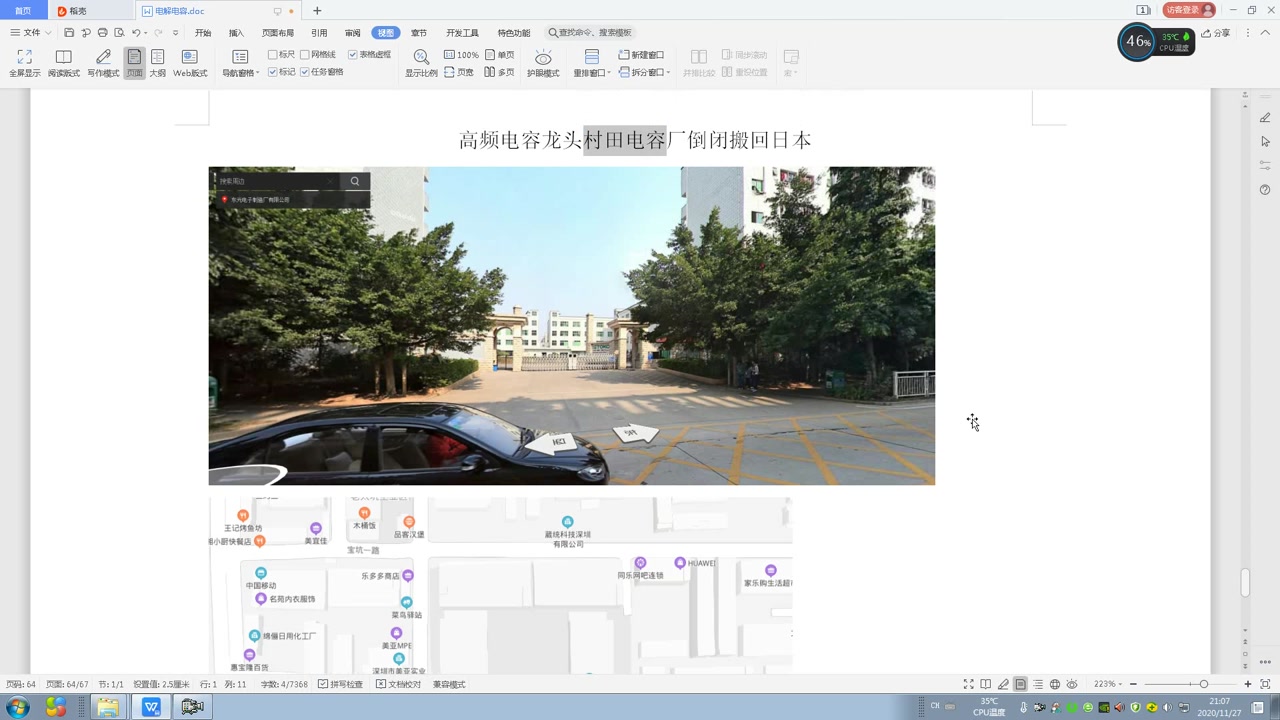Toggle document proofing (文档校对) in status bar

398,684
